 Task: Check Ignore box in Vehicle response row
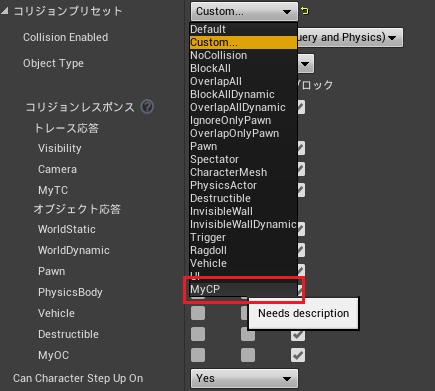tap(198, 313)
